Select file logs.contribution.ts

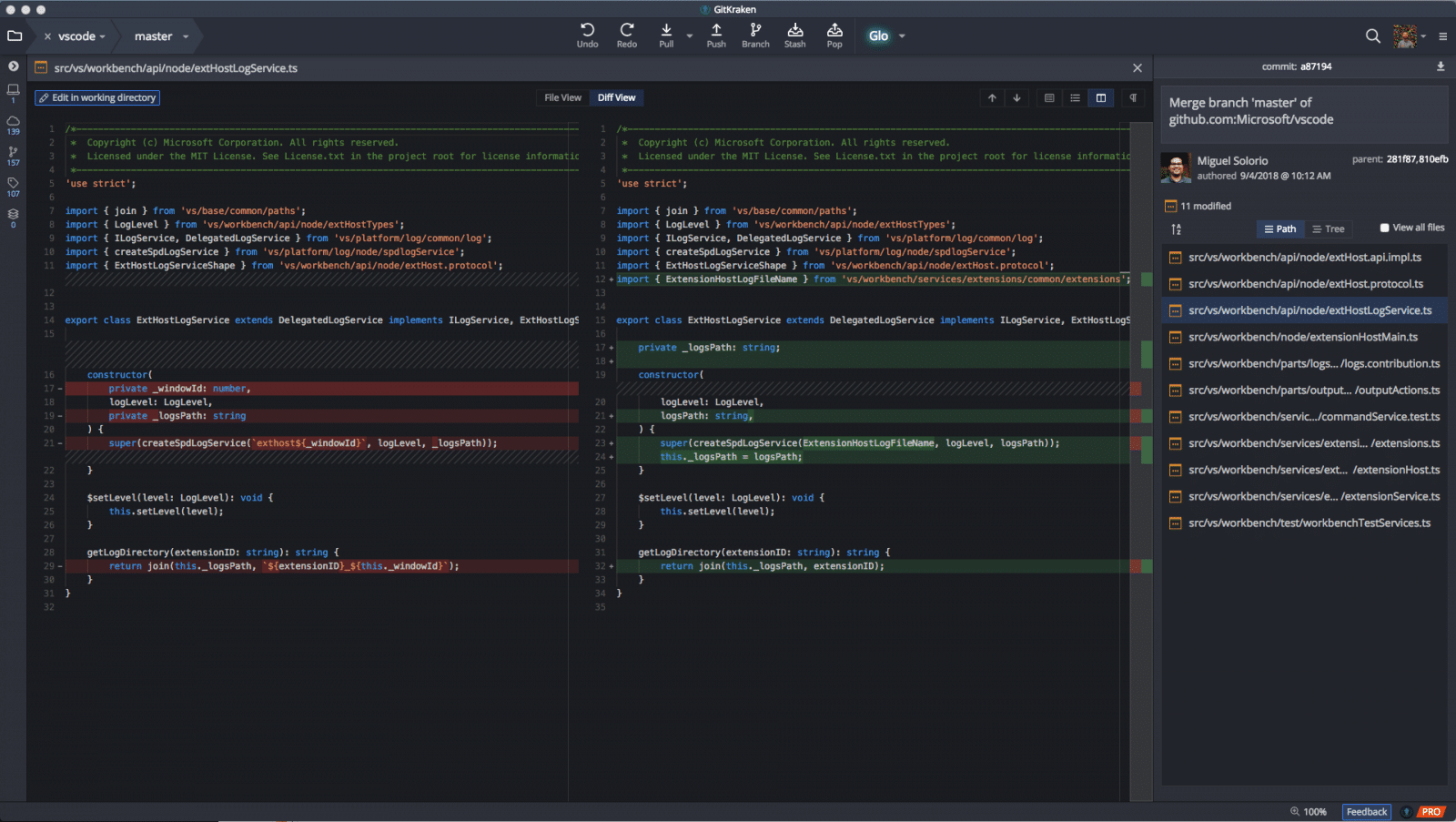pos(1305,363)
